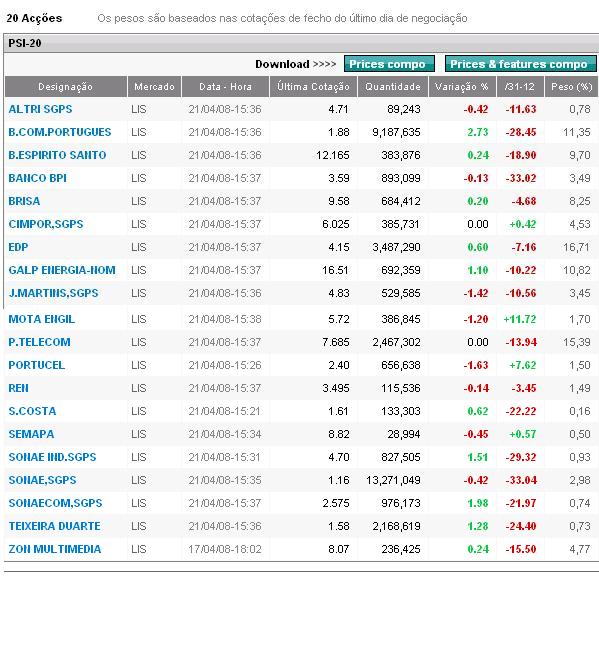Screen dimensions: 599x667
Task: Click the Variação % column header
Action: 462,87
